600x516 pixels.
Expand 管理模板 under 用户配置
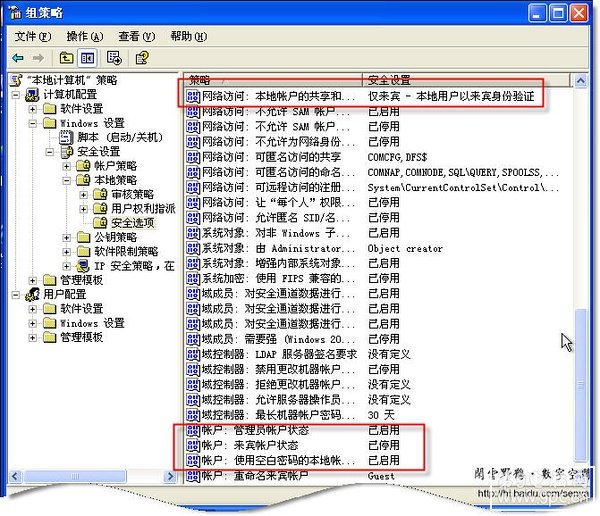[33, 338]
